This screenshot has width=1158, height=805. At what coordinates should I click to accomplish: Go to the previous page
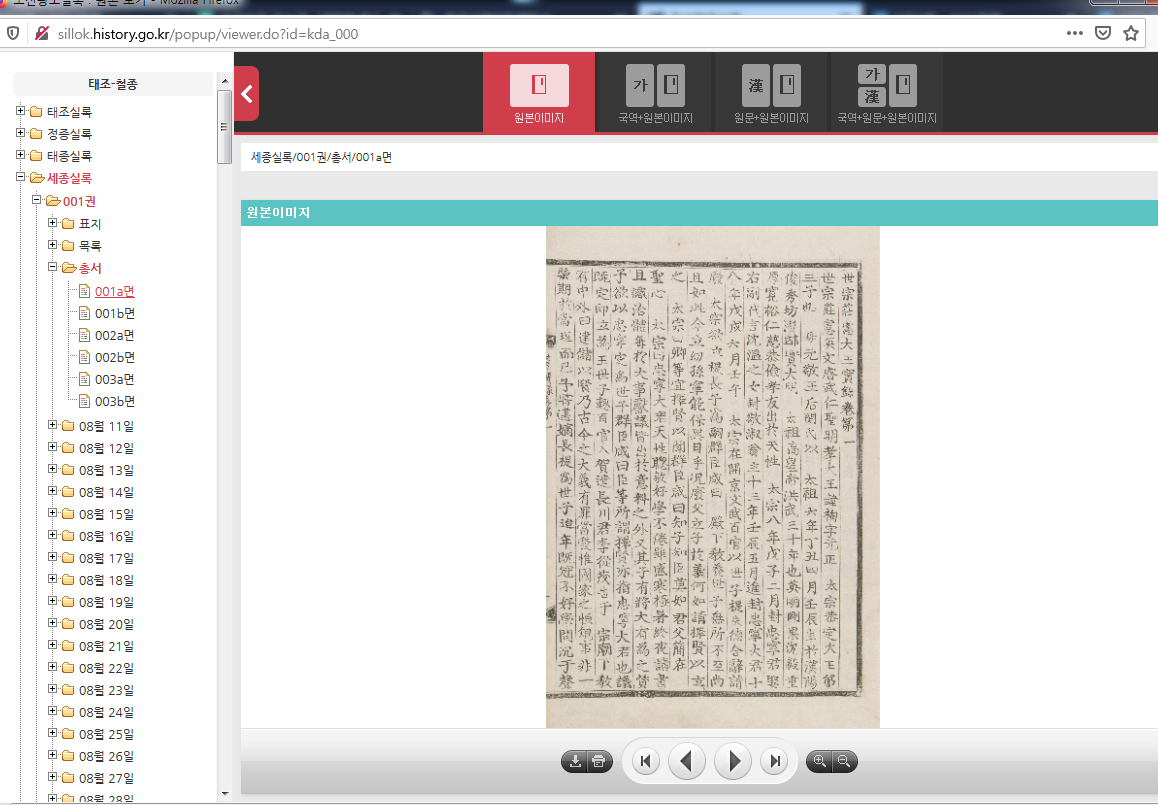pos(686,762)
